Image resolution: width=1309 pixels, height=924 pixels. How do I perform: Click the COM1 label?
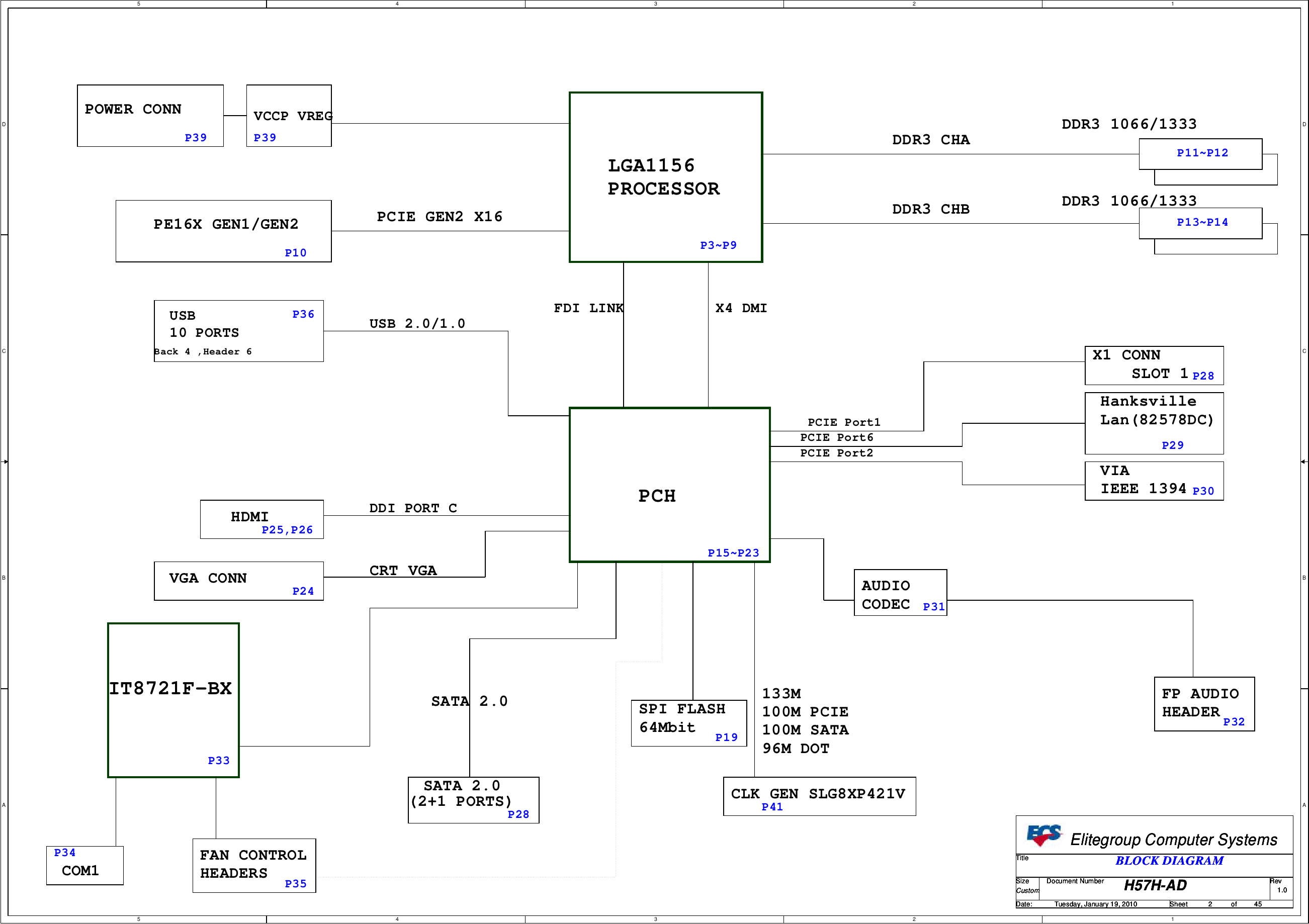(x=80, y=870)
